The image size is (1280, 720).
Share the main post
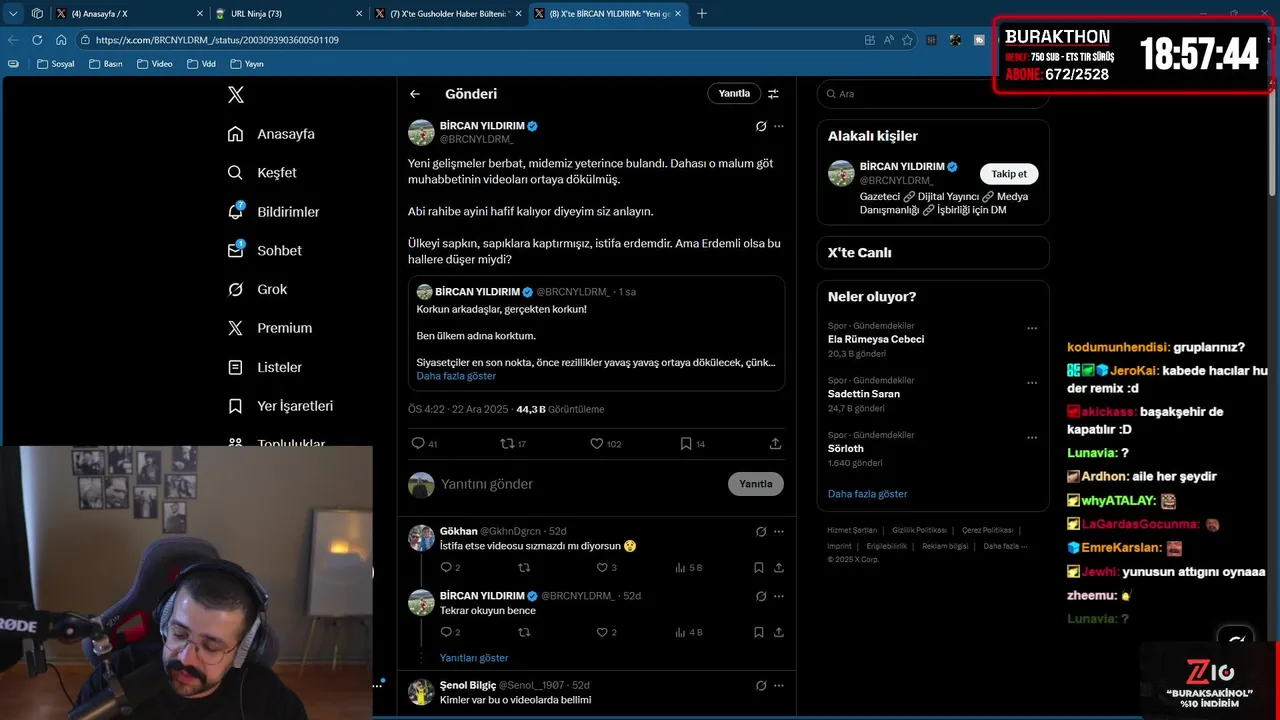[775, 444]
